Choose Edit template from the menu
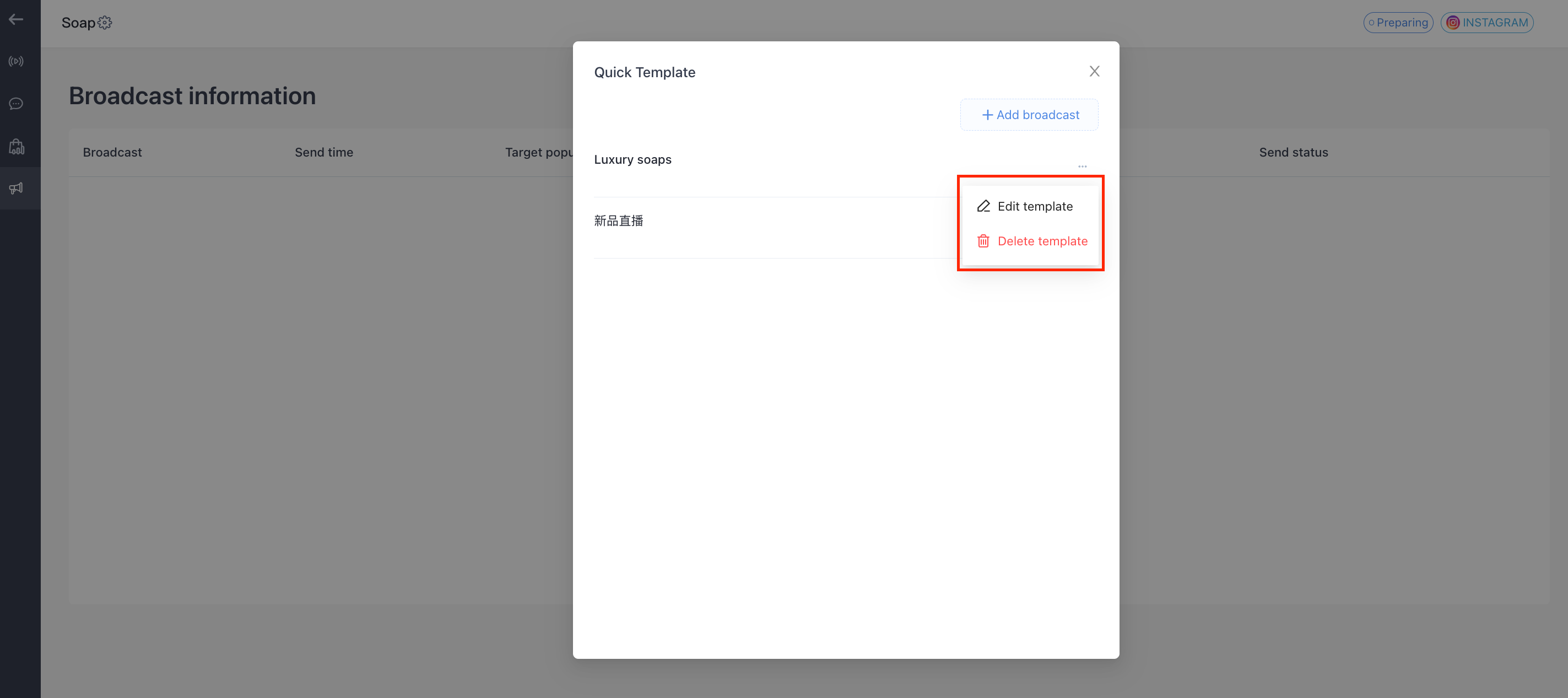Screen dimensions: 1568x698 click(x=1030, y=206)
